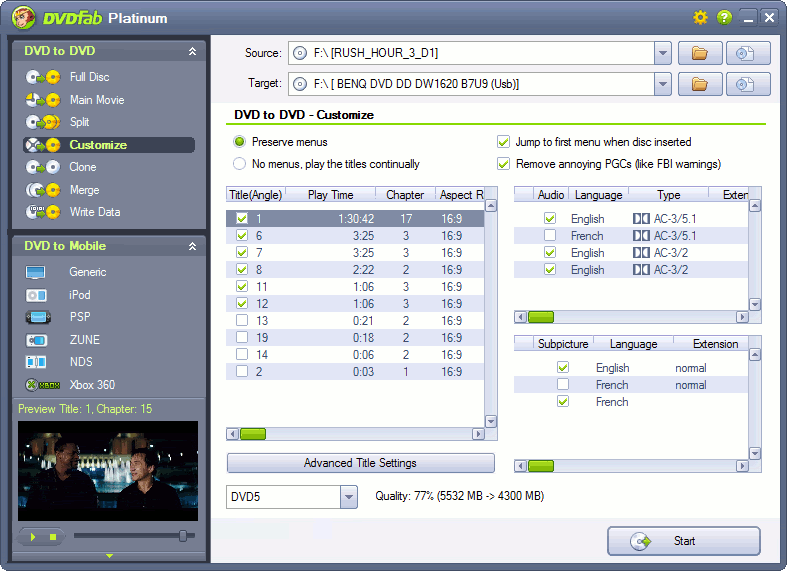Image resolution: width=787 pixels, height=571 pixels.
Task: Collapse the DVD to Mobile section
Action: click(x=192, y=246)
